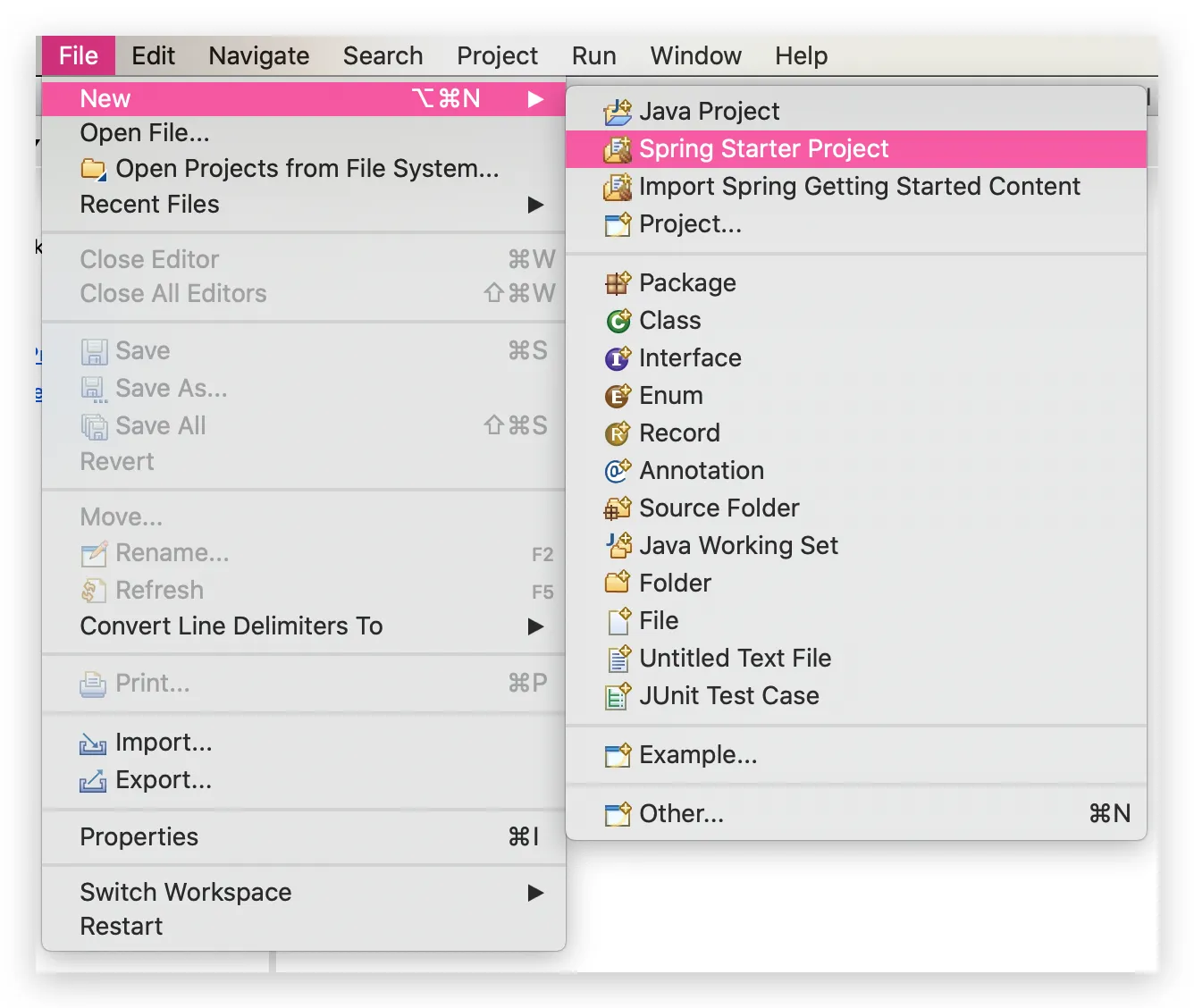Open the Project menu
Screen dimensions: 1194x1008
[498, 55]
